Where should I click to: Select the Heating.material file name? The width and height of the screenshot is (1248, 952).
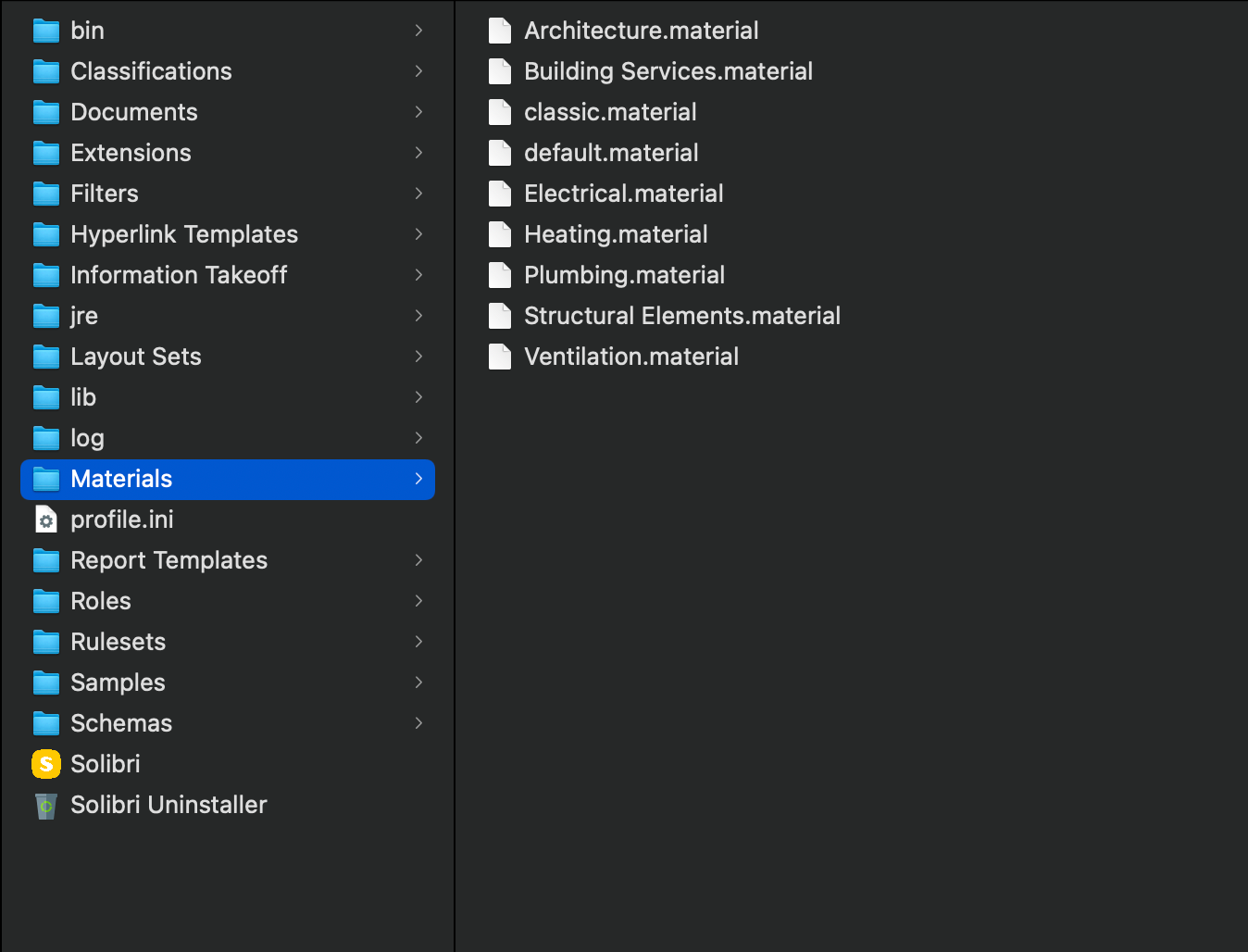(616, 234)
